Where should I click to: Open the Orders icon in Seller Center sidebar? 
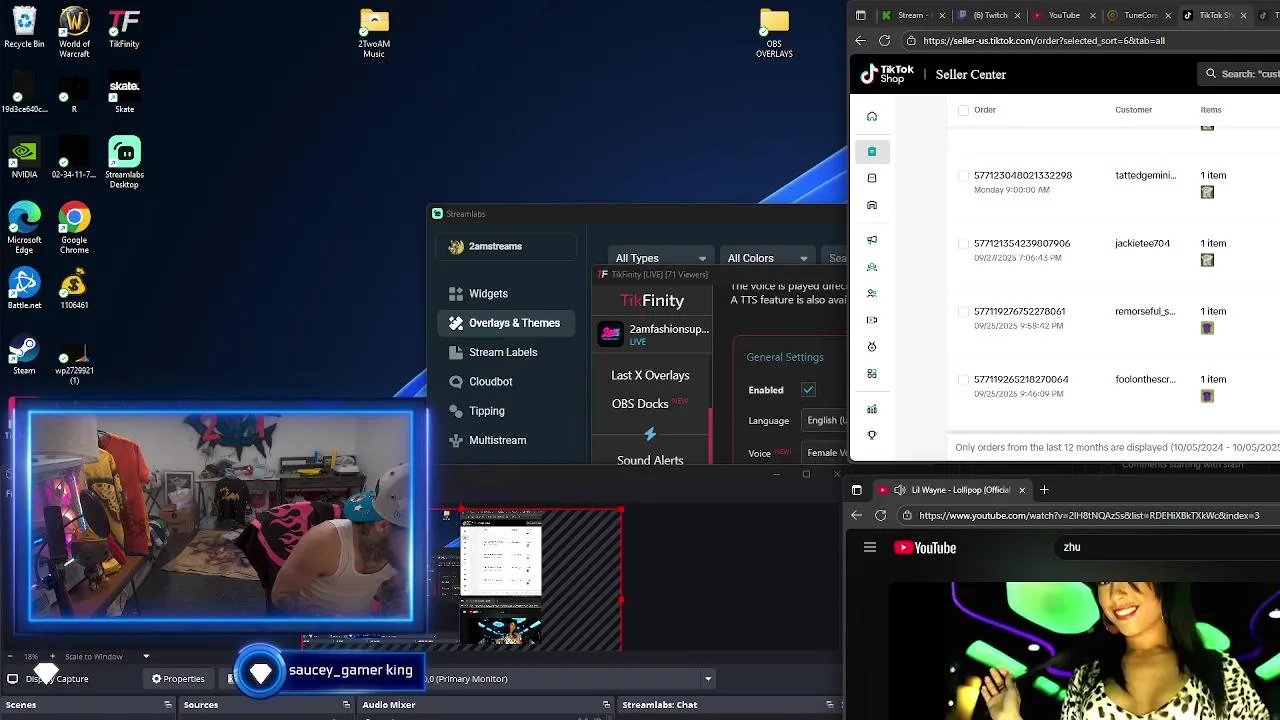[872, 151]
